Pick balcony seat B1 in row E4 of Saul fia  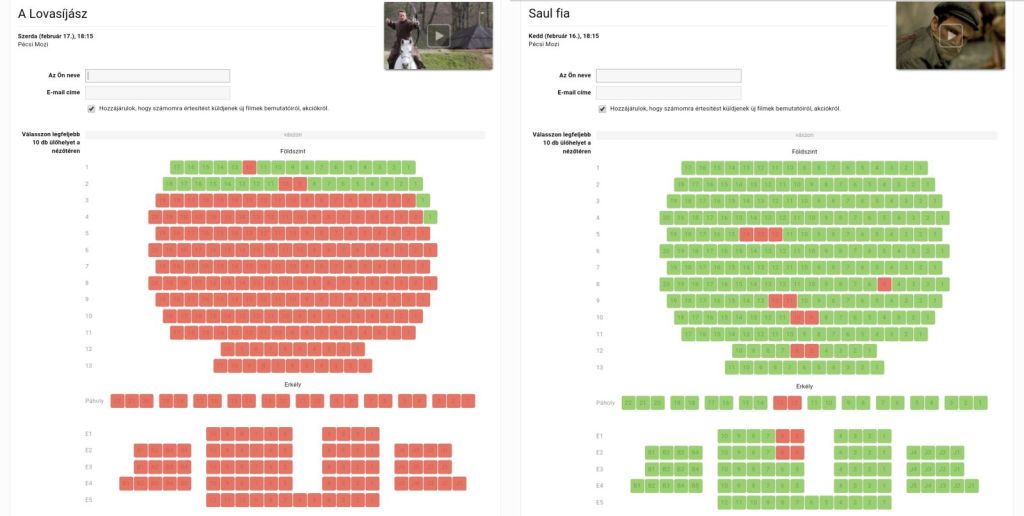637,485
